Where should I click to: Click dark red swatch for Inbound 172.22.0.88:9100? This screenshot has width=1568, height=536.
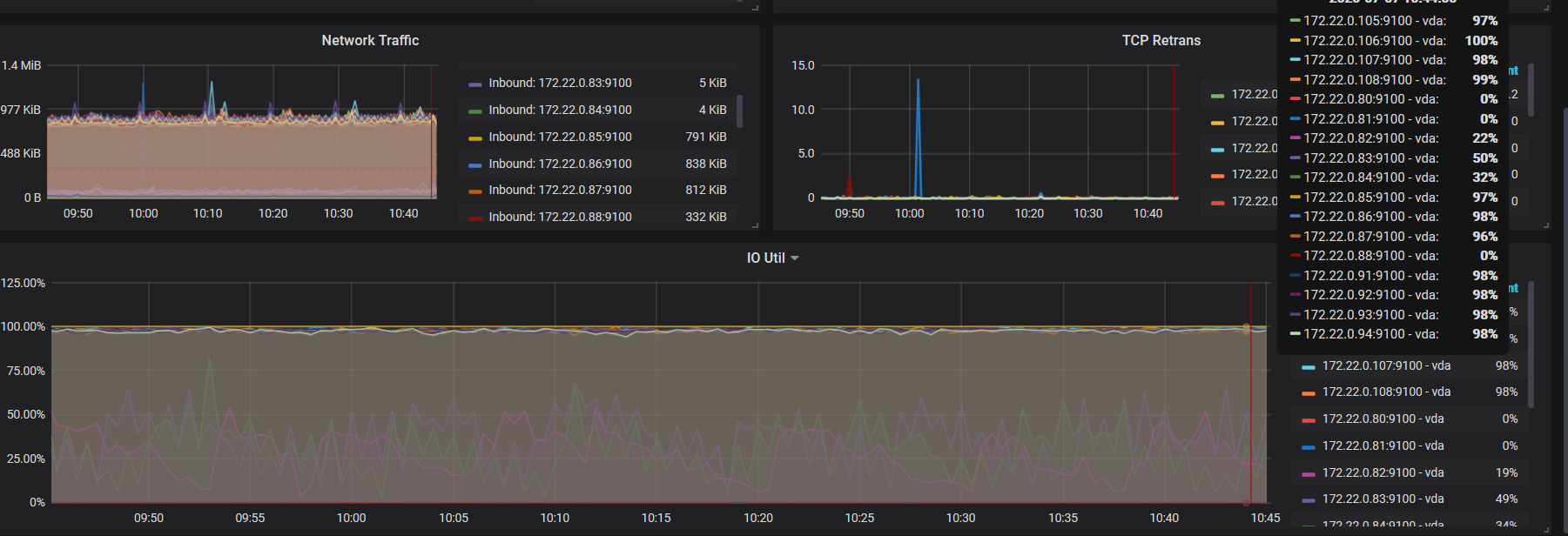[474, 218]
